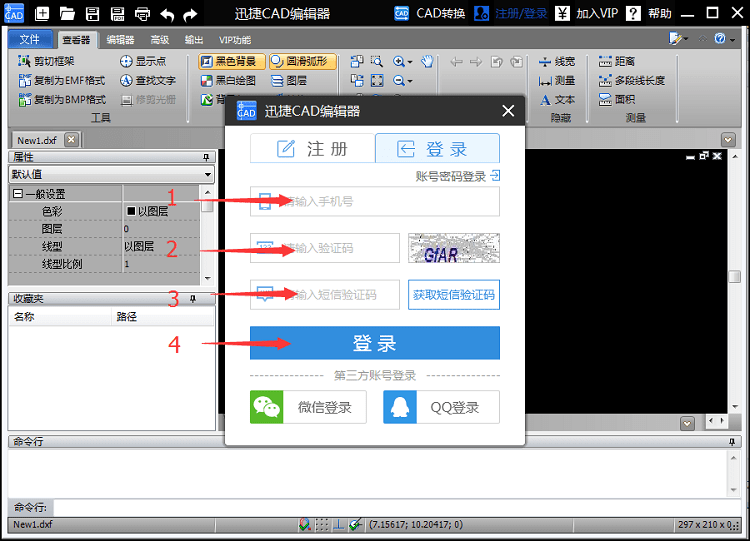Viewport: 750px width, 541px height.
Task: Open the 文件 menu
Action: 30,39
